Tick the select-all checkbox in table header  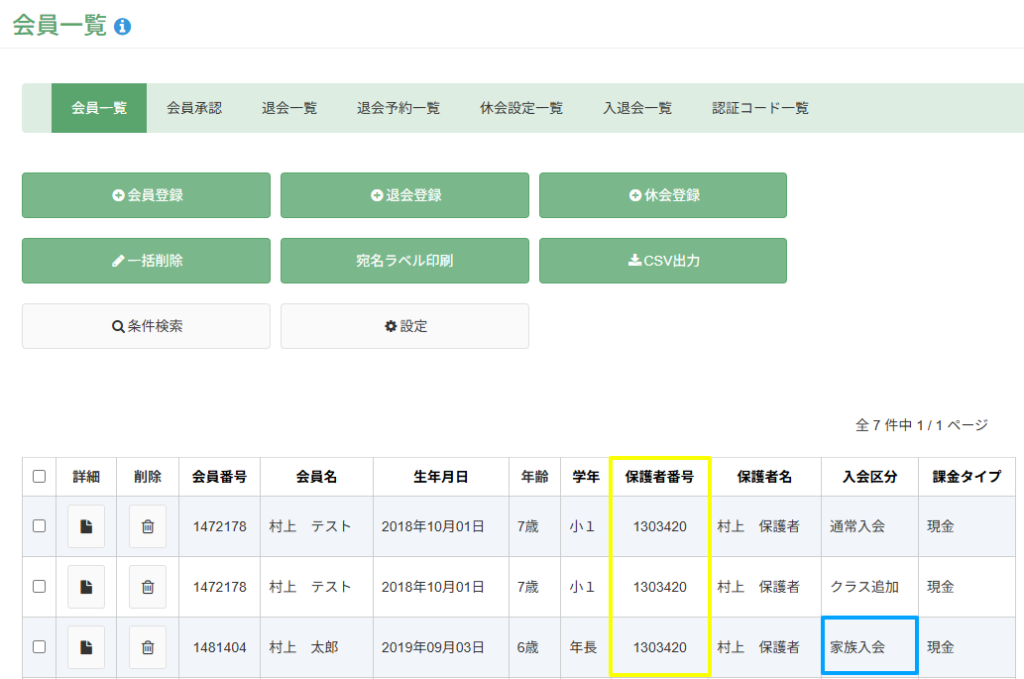tap(39, 477)
